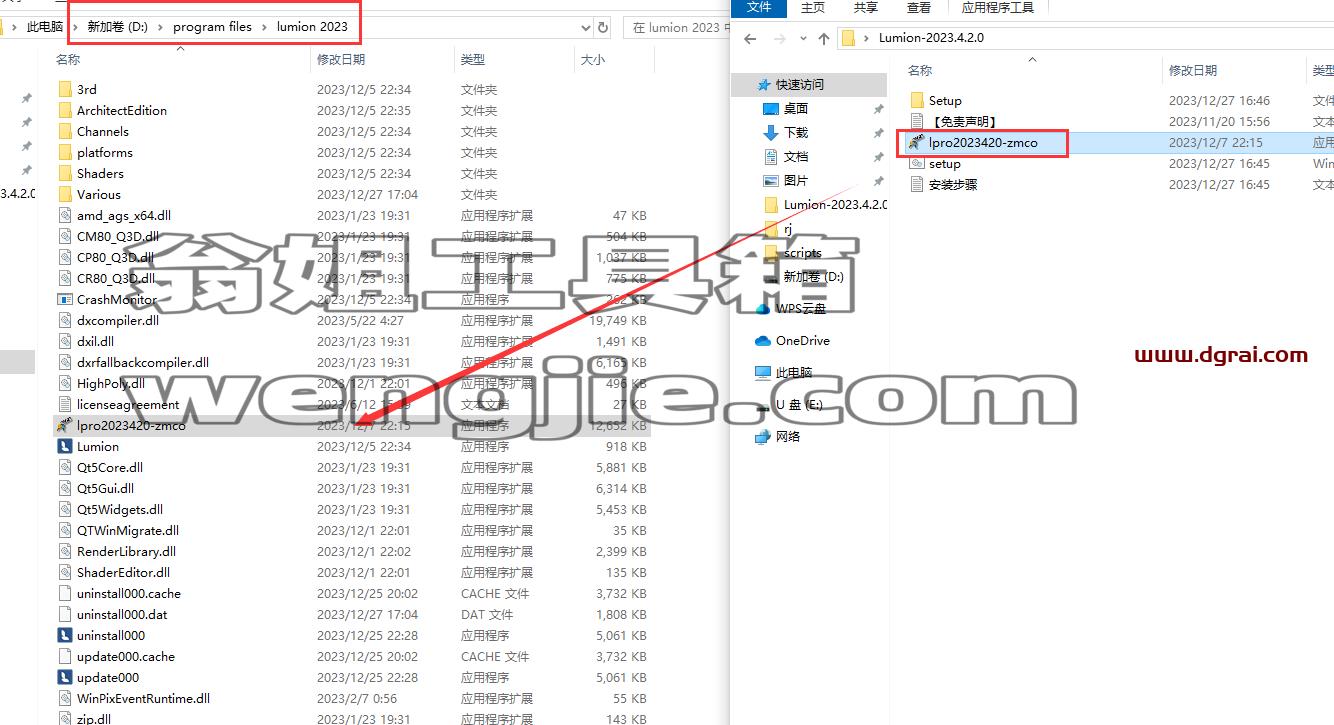Sort left window by 修改日期 column
This screenshot has width=1334, height=725.
pyautogui.click(x=341, y=60)
